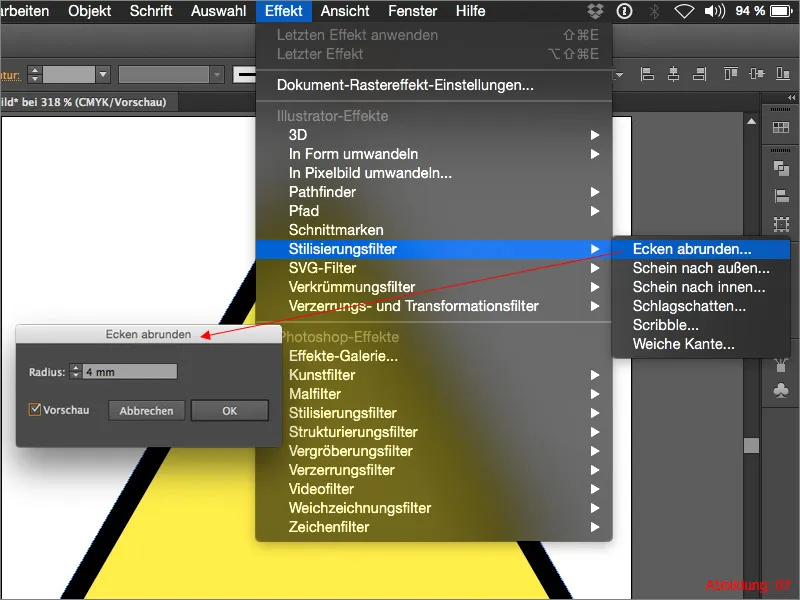Open the Effekt menu
Image resolution: width=800 pixels, height=600 pixels.
point(284,11)
